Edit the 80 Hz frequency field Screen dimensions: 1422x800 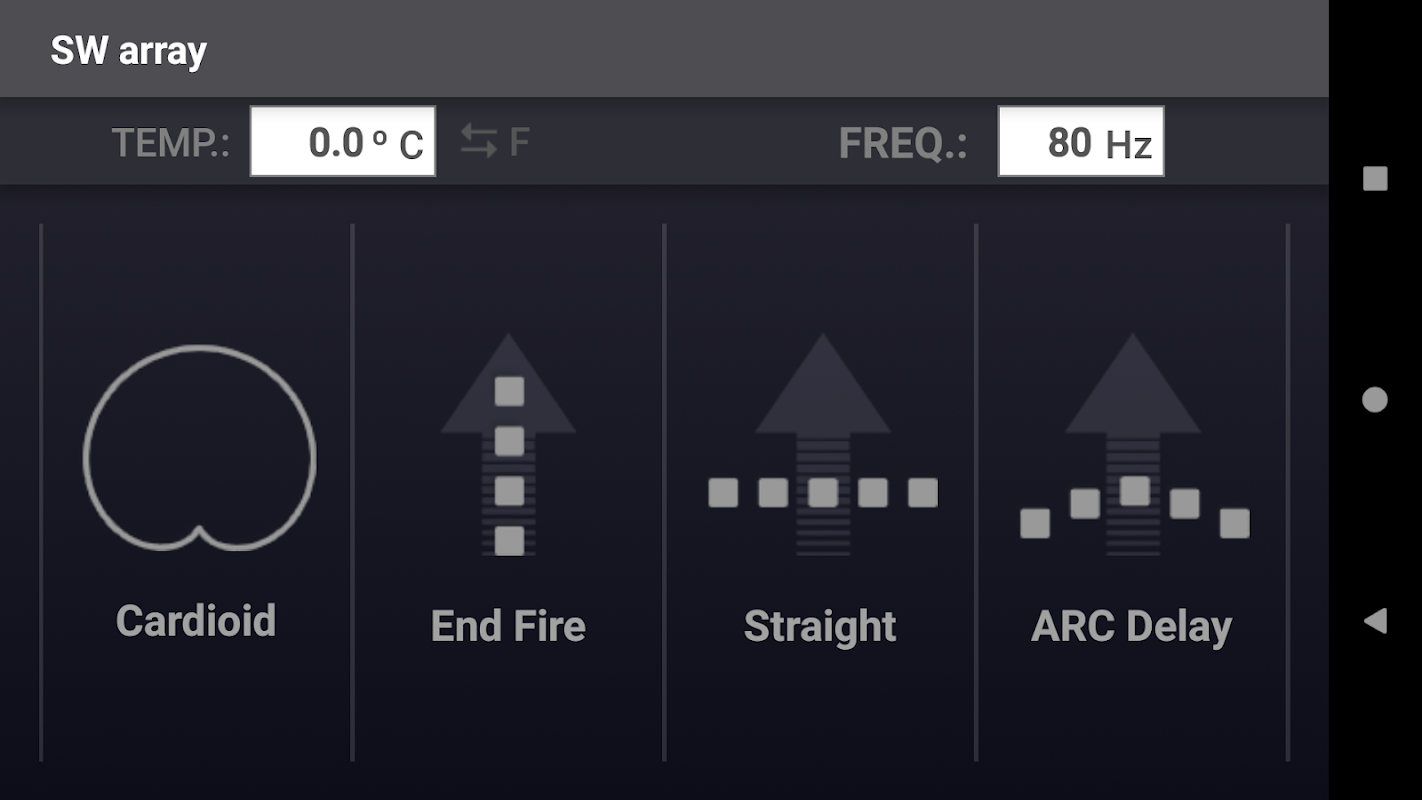1080,142
